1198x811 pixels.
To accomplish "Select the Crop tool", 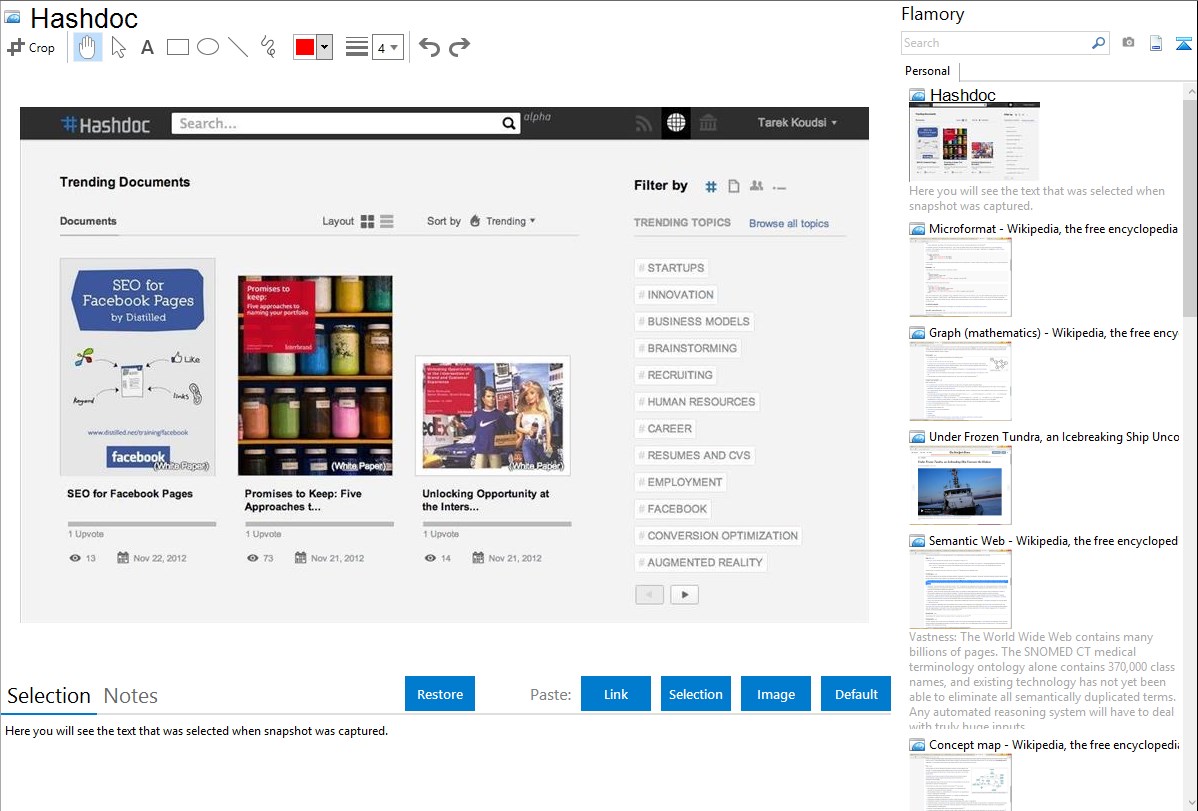I will point(31,47).
